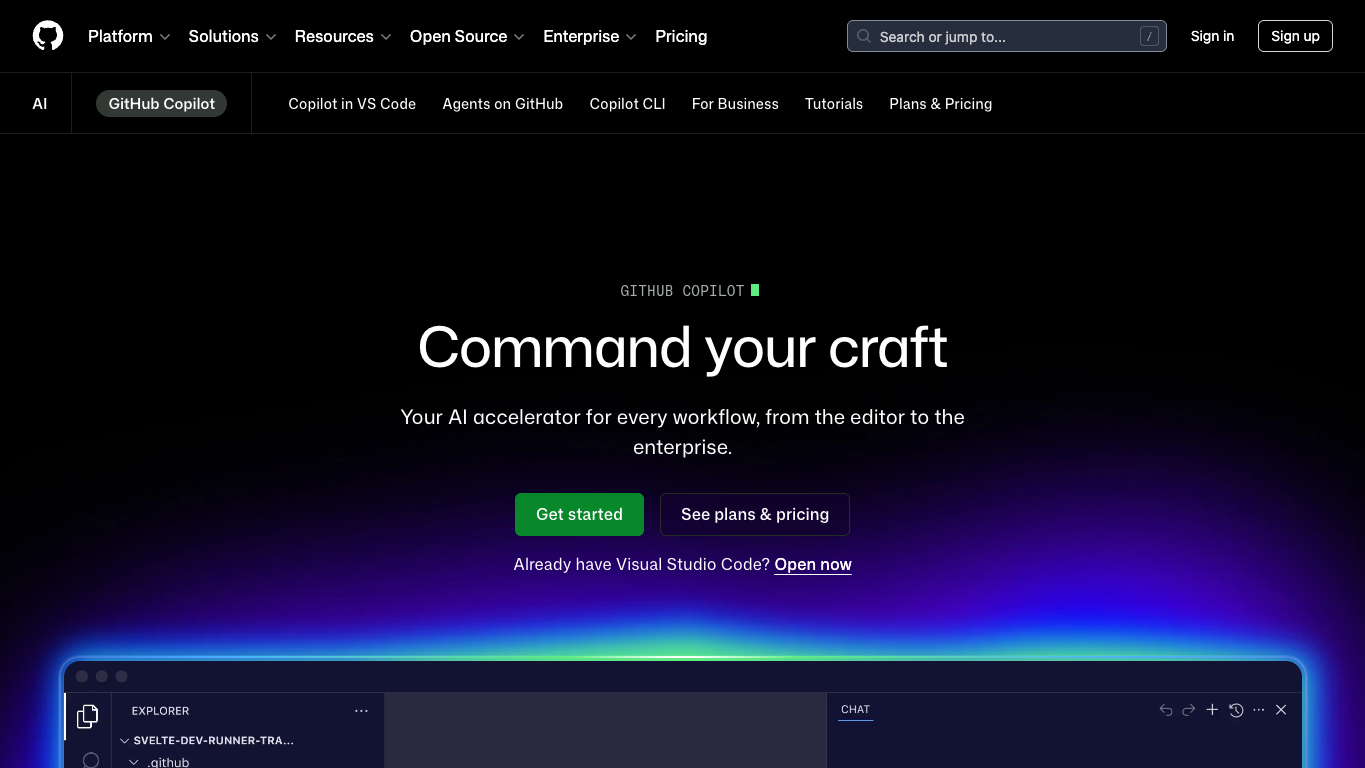1365x768 pixels.
Task: Focus the Search or jump to field
Action: click(x=1007, y=36)
